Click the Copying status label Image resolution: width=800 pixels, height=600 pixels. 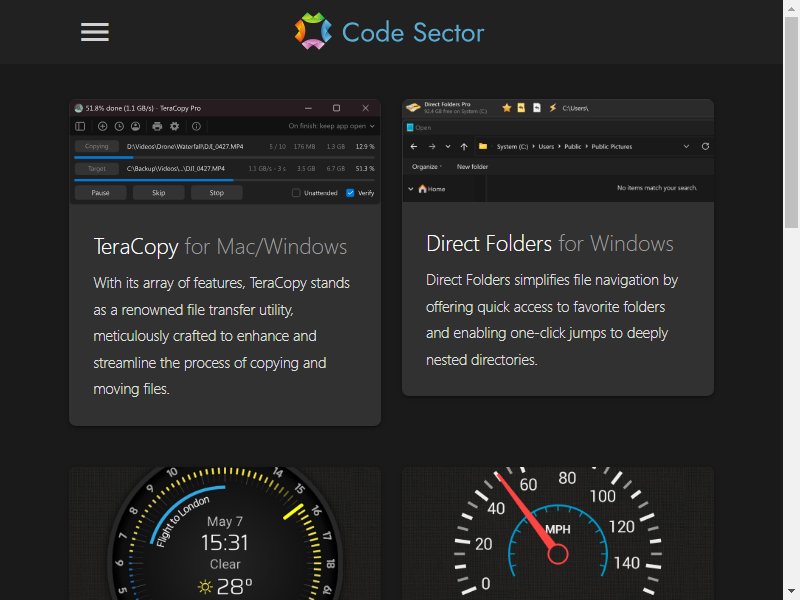[x=96, y=146]
